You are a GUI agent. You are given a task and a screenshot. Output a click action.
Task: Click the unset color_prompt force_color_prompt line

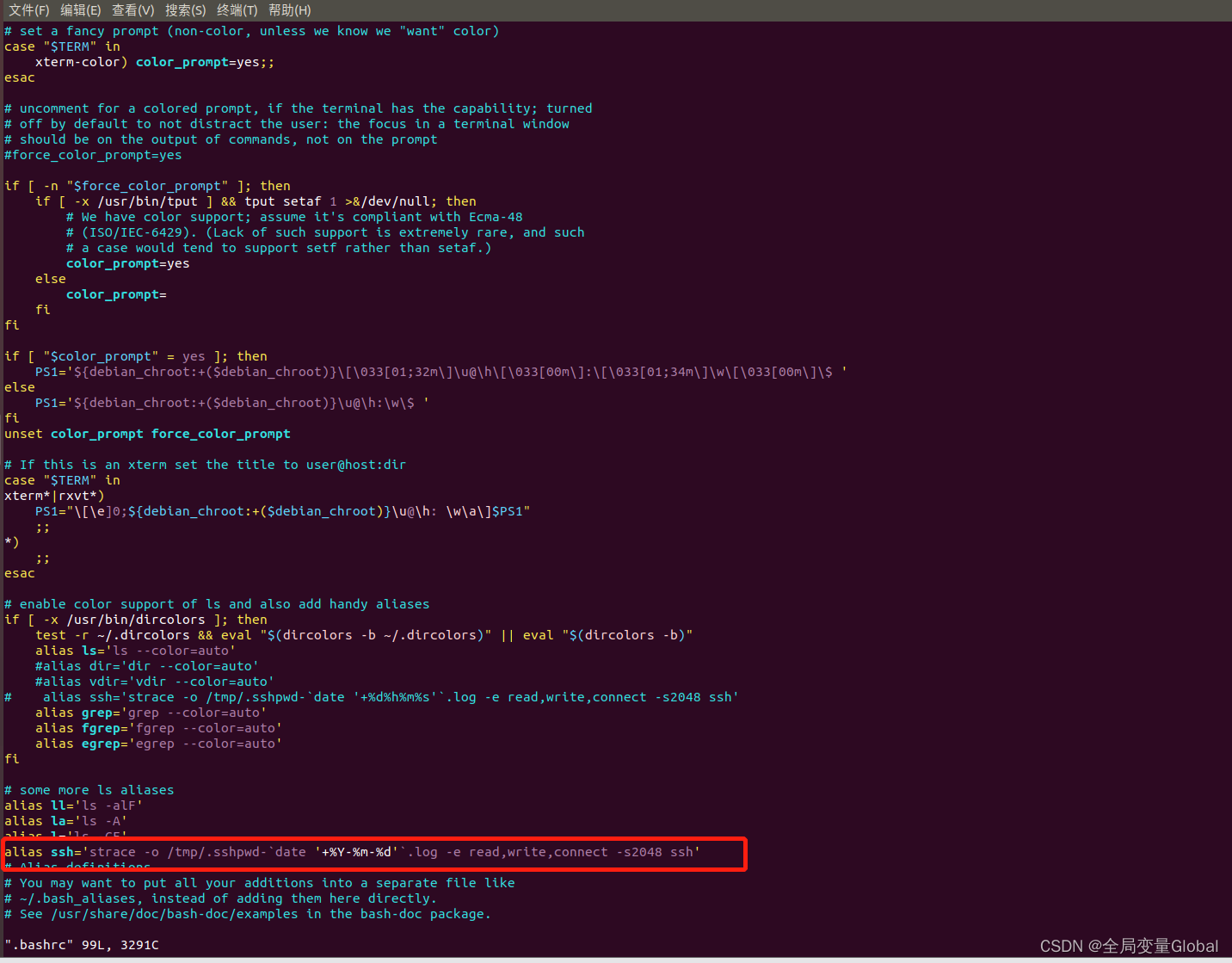146,433
